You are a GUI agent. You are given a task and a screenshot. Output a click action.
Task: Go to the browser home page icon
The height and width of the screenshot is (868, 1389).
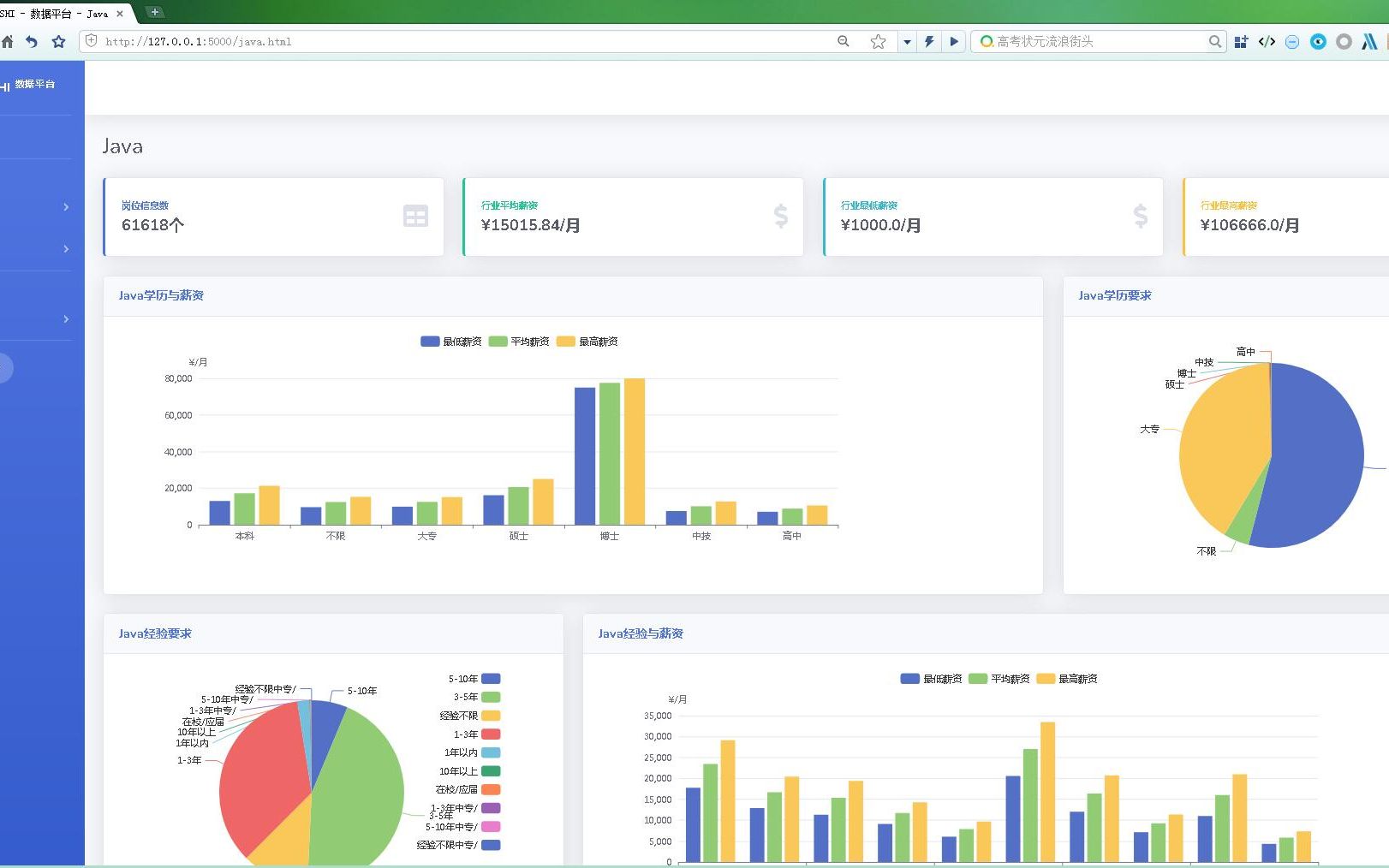click(7, 41)
